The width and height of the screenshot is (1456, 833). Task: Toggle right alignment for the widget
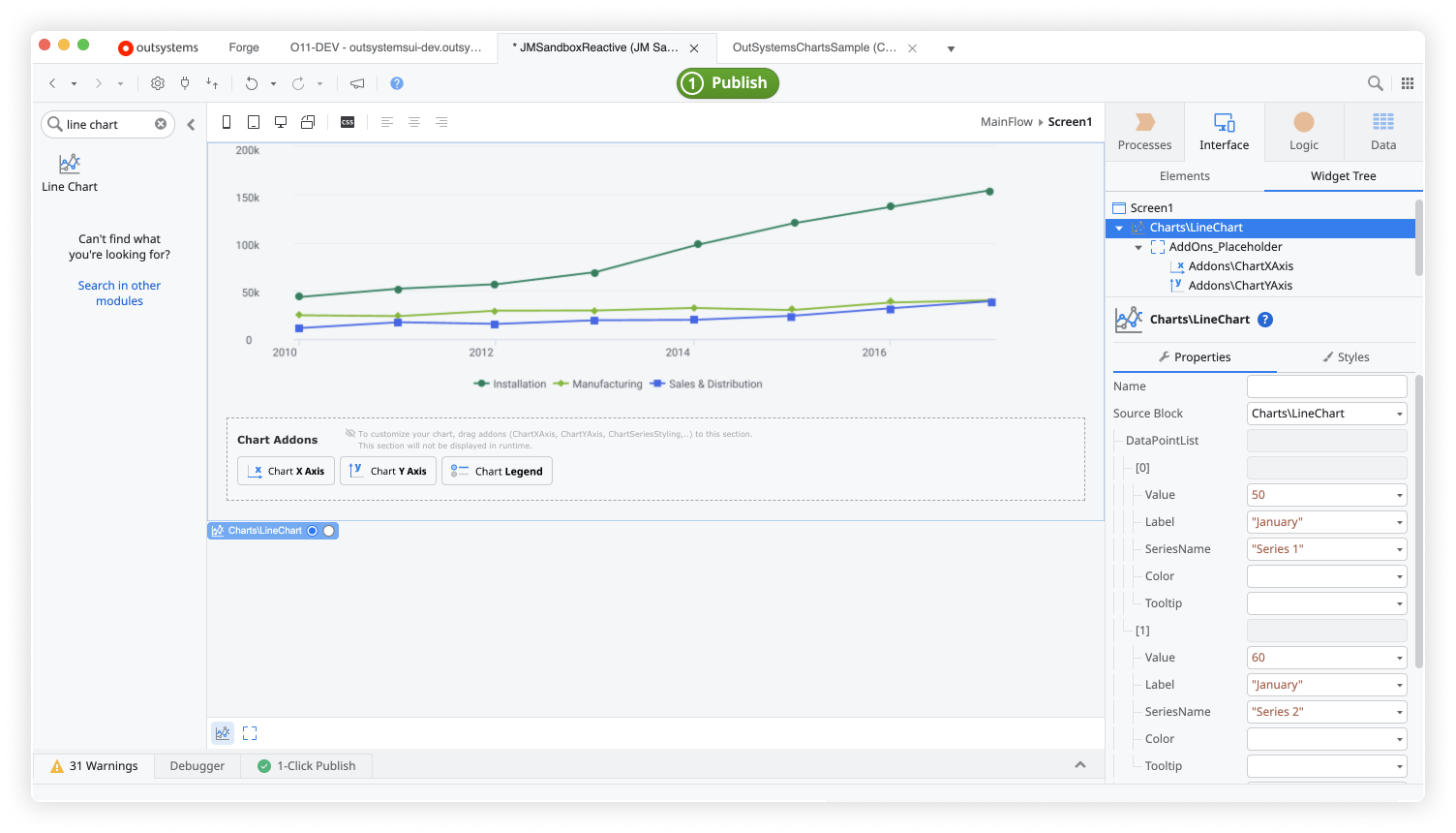tap(441, 121)
